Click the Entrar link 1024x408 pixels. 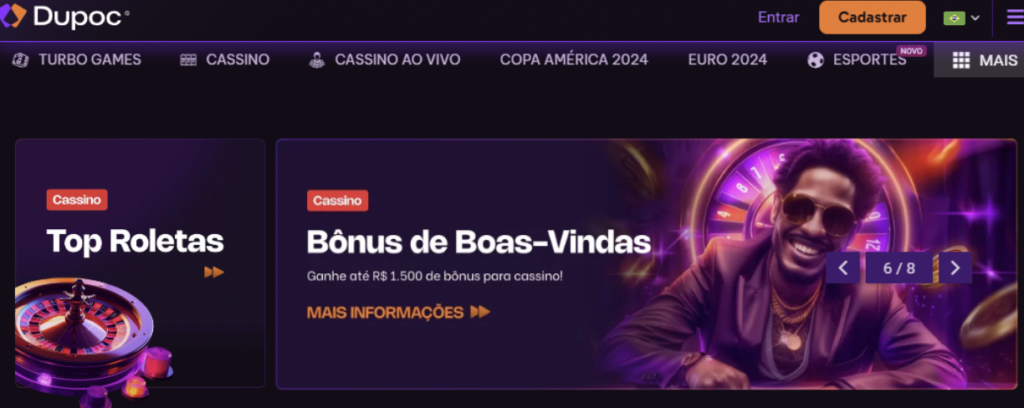tap(778, 18)
